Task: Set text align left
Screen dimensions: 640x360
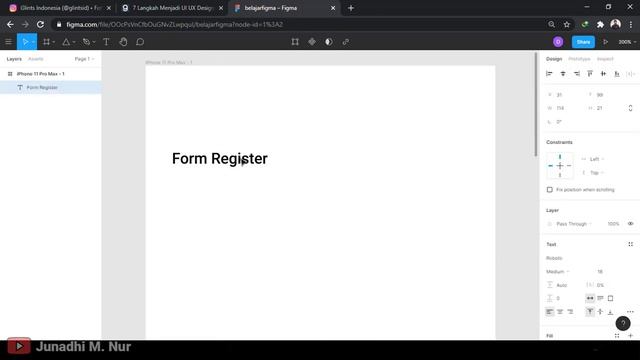Action: click(550, 312)
